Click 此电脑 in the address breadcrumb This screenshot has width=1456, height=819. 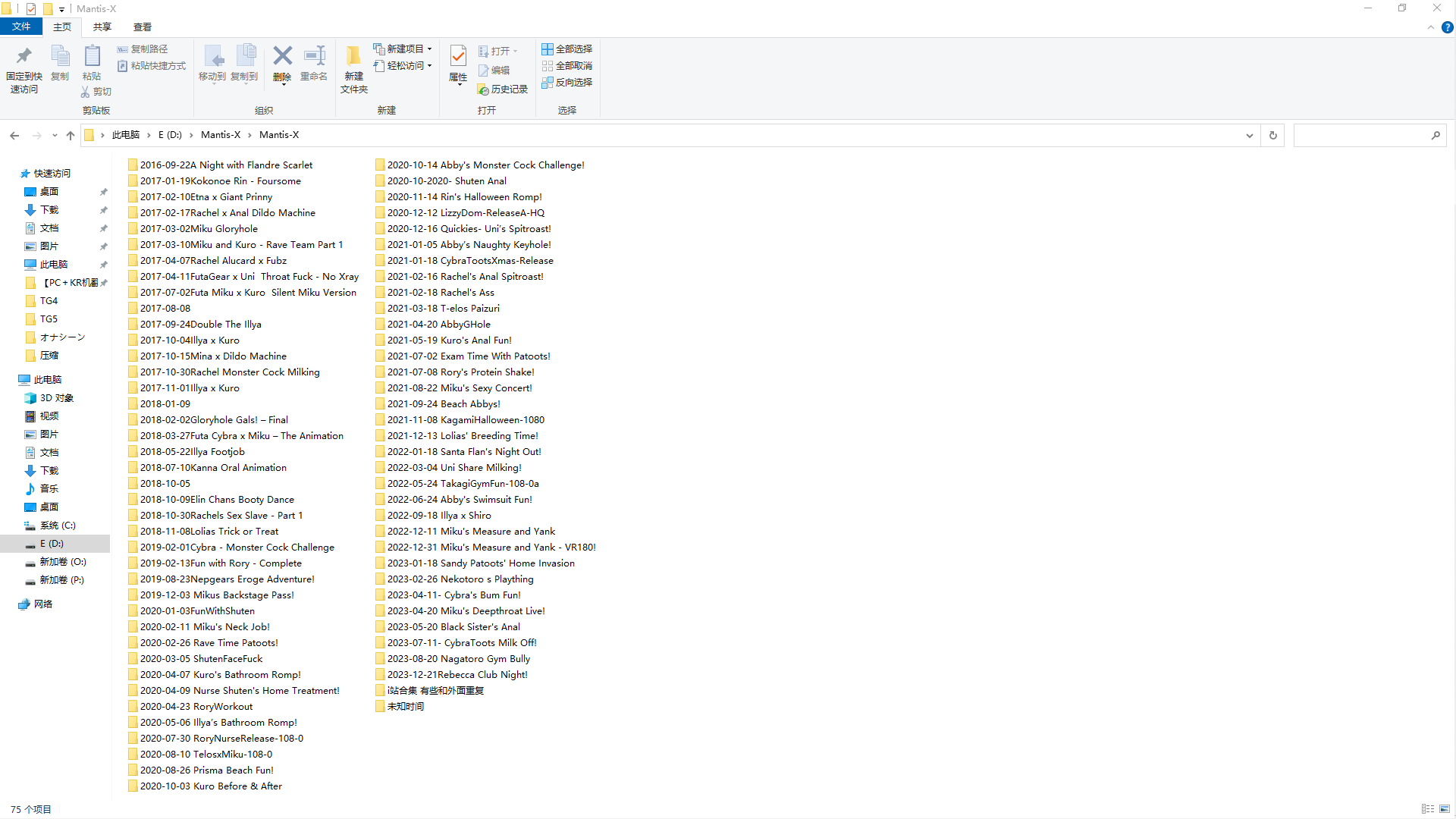[126, 135]
